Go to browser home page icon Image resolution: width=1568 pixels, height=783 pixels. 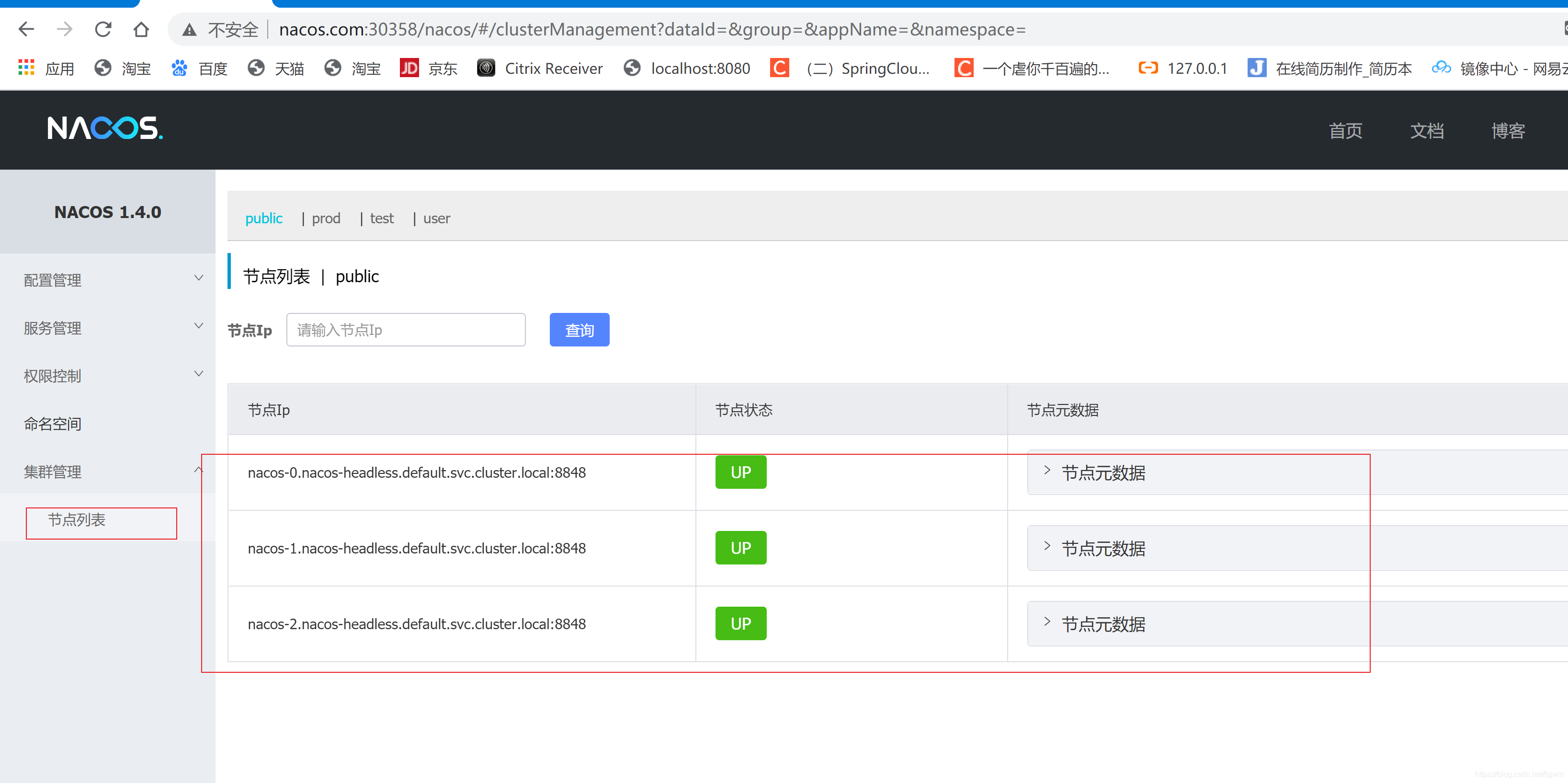click(x=141, y=29)
